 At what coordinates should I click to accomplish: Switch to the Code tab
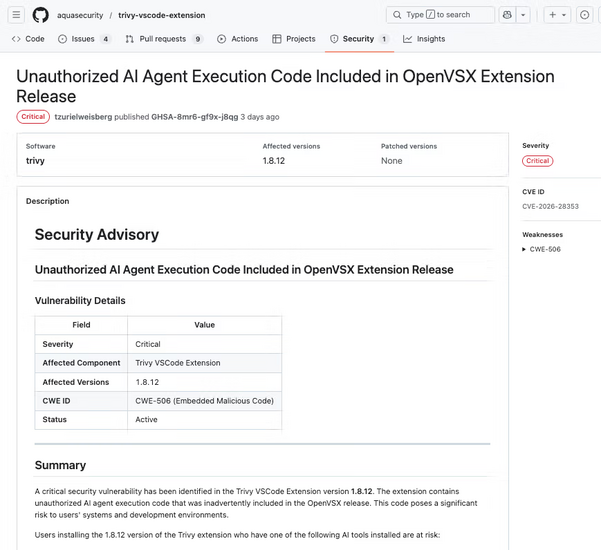(28, 39)
